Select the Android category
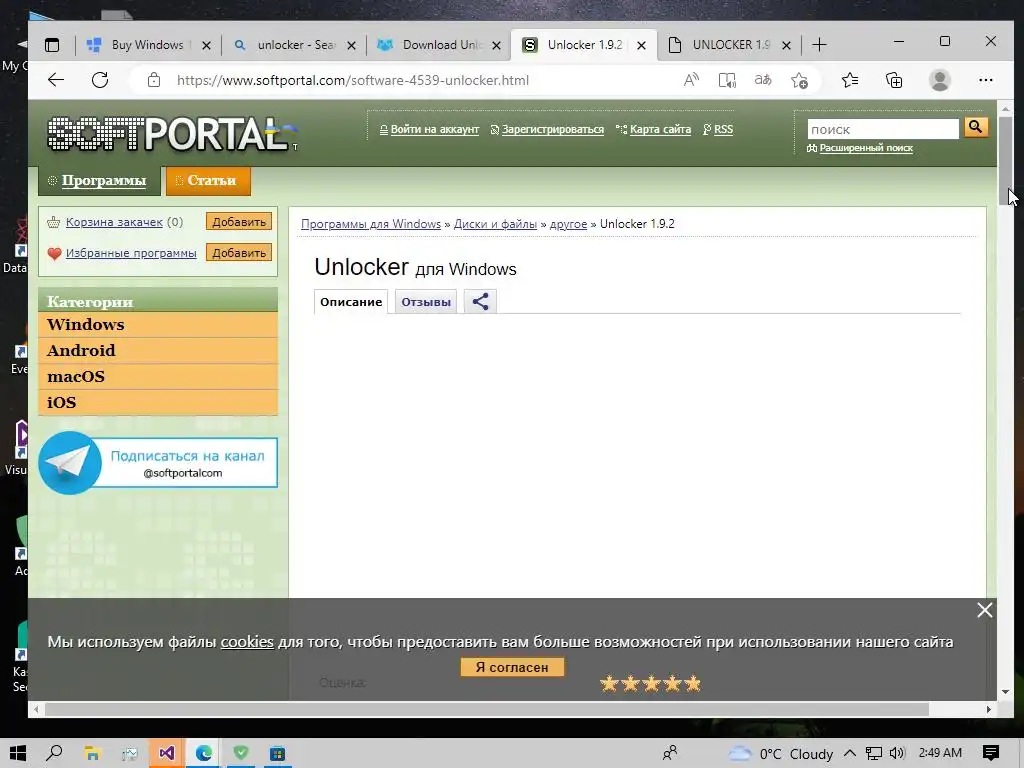The image size is (1024, 768). coord(158,351)
